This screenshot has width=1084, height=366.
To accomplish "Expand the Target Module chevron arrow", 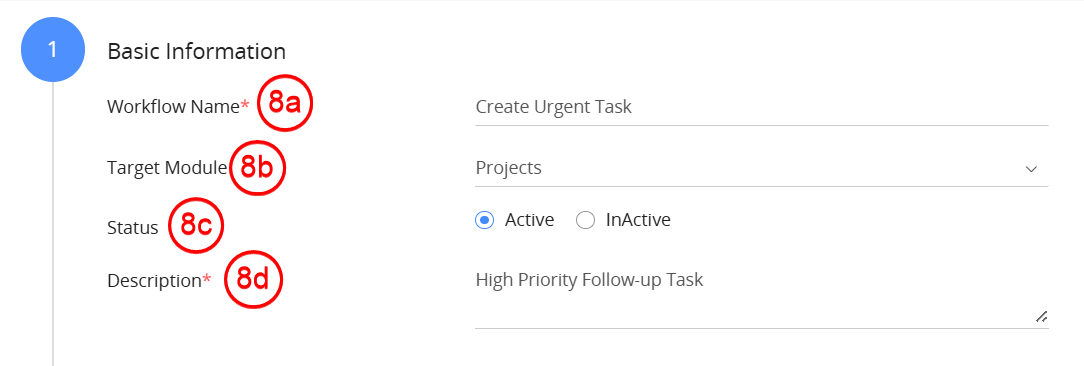I will [1031, 169].
